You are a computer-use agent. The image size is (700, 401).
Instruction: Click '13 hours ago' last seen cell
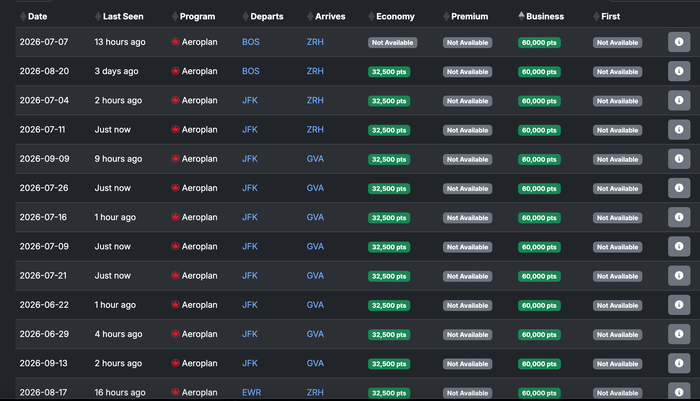[x=120, y=42]
